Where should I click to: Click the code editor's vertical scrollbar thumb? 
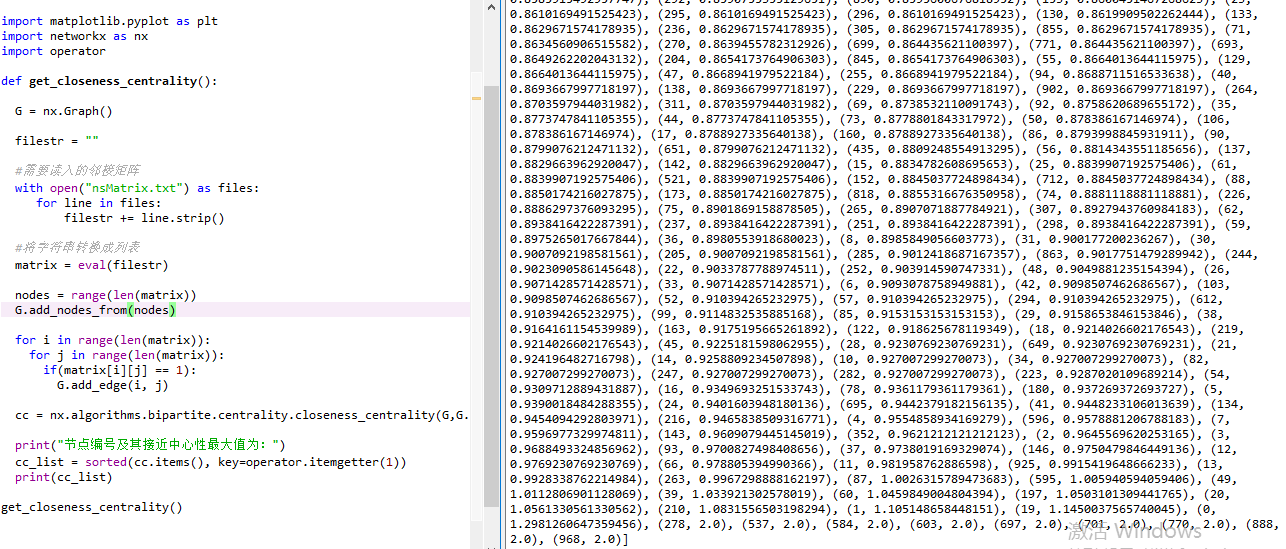tap(490, 296)
